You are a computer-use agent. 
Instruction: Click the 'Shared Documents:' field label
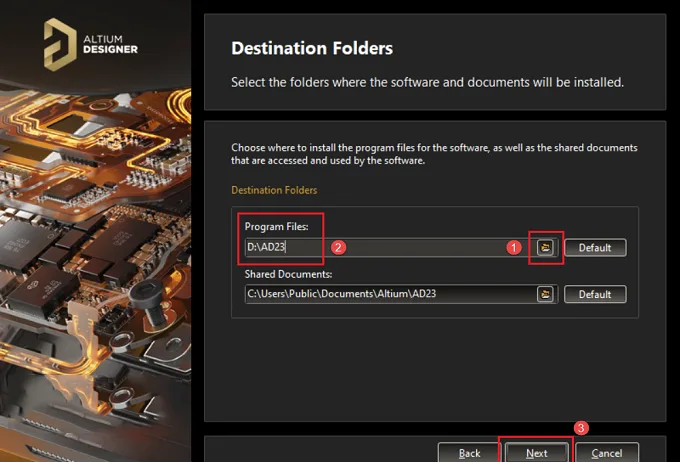click(x=288, y=274)
